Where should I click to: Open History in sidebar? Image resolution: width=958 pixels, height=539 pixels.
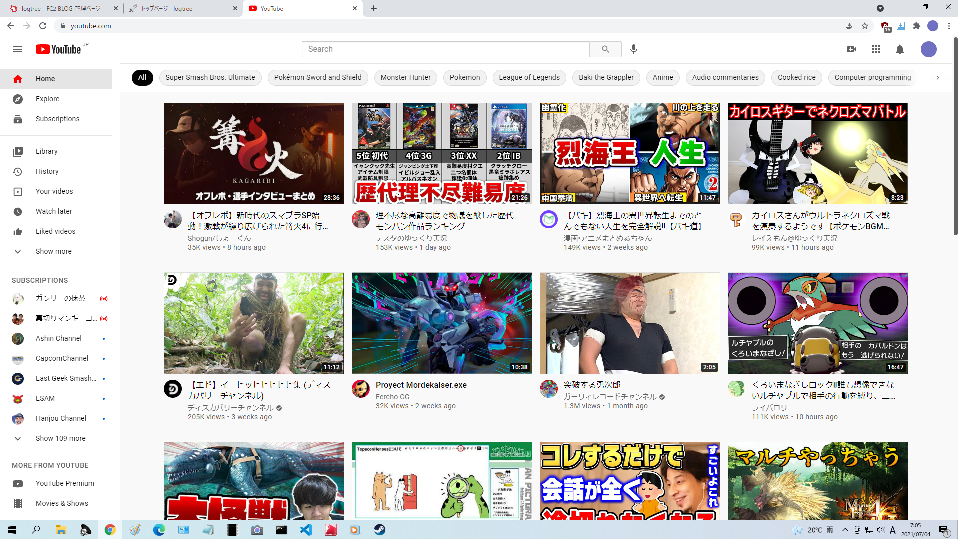coord(56,171)
